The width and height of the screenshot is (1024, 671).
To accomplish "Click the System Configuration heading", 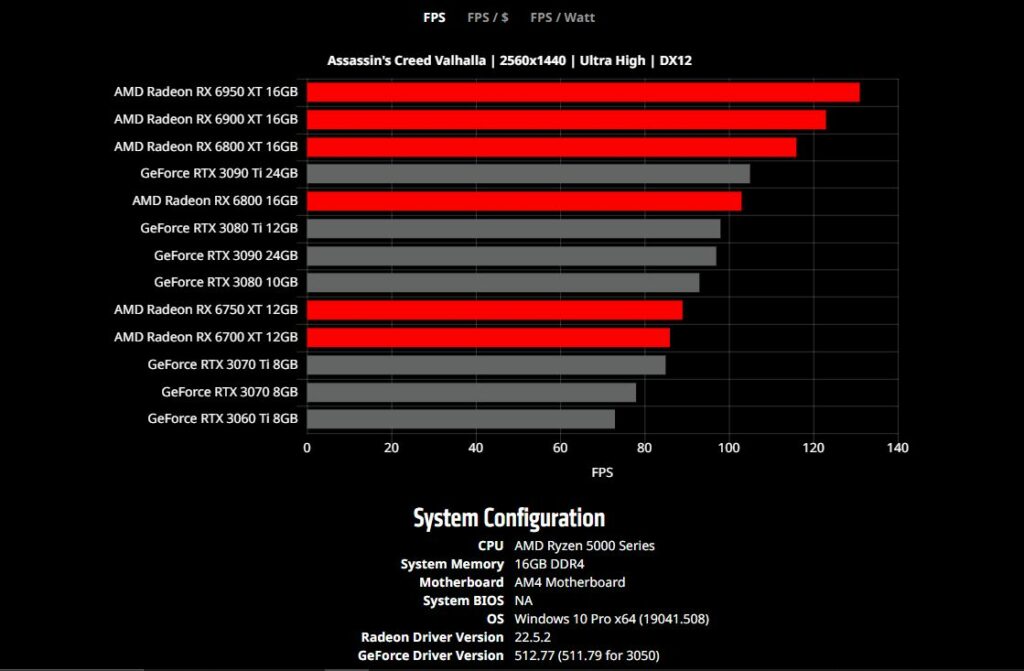I will click(509, 518).
